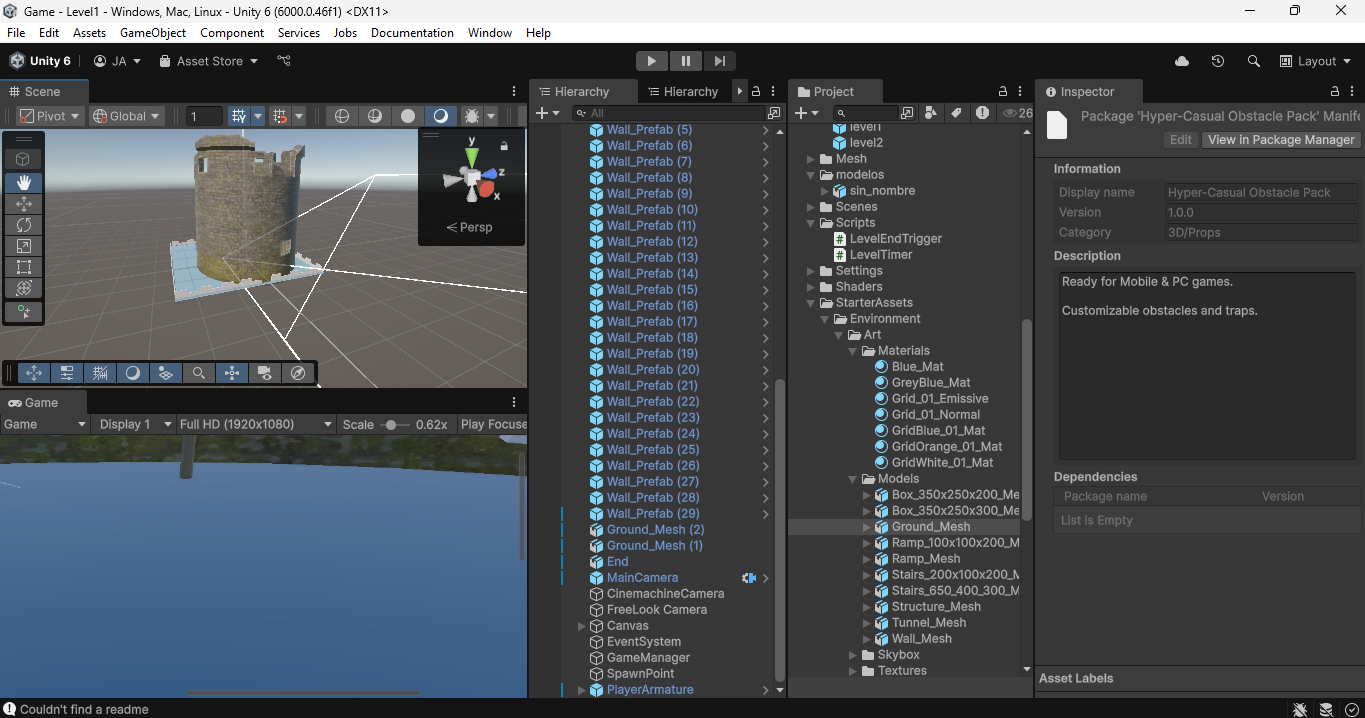Open the custom editor tools icon
The height and width of the screenshot is (718, 1365).
[x=24, y=312]
